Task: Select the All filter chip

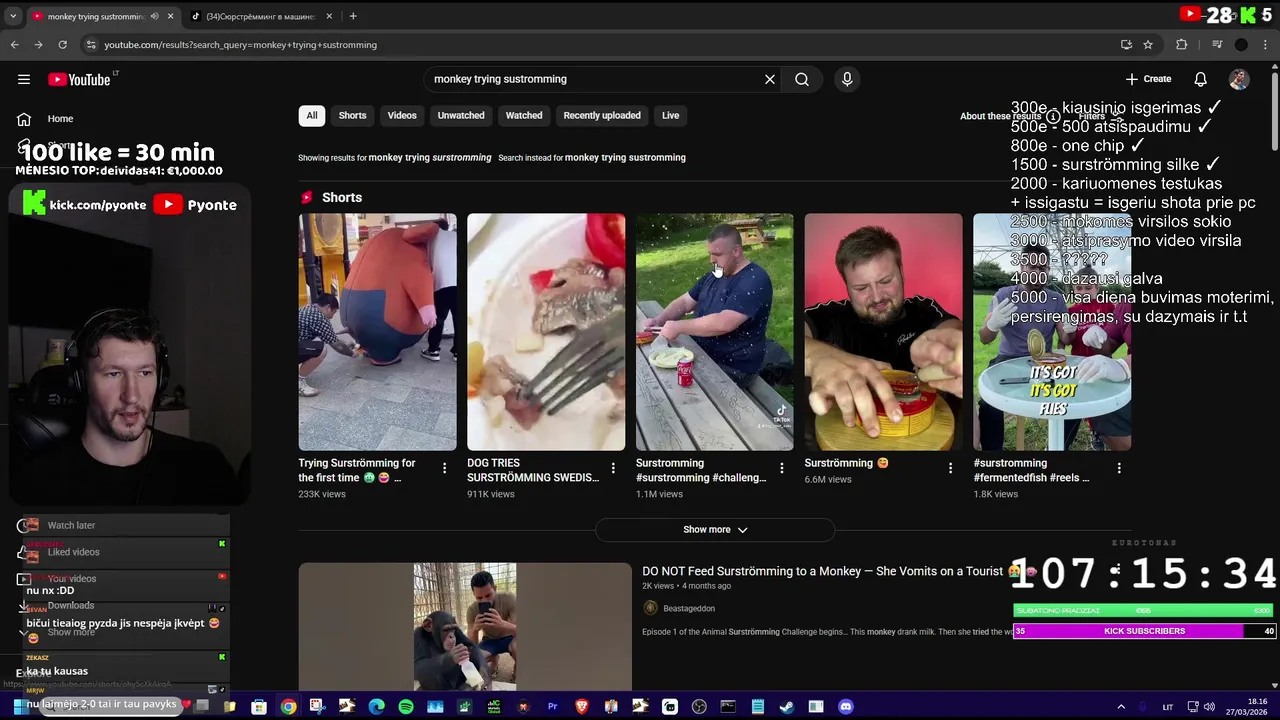Action: 312,115
